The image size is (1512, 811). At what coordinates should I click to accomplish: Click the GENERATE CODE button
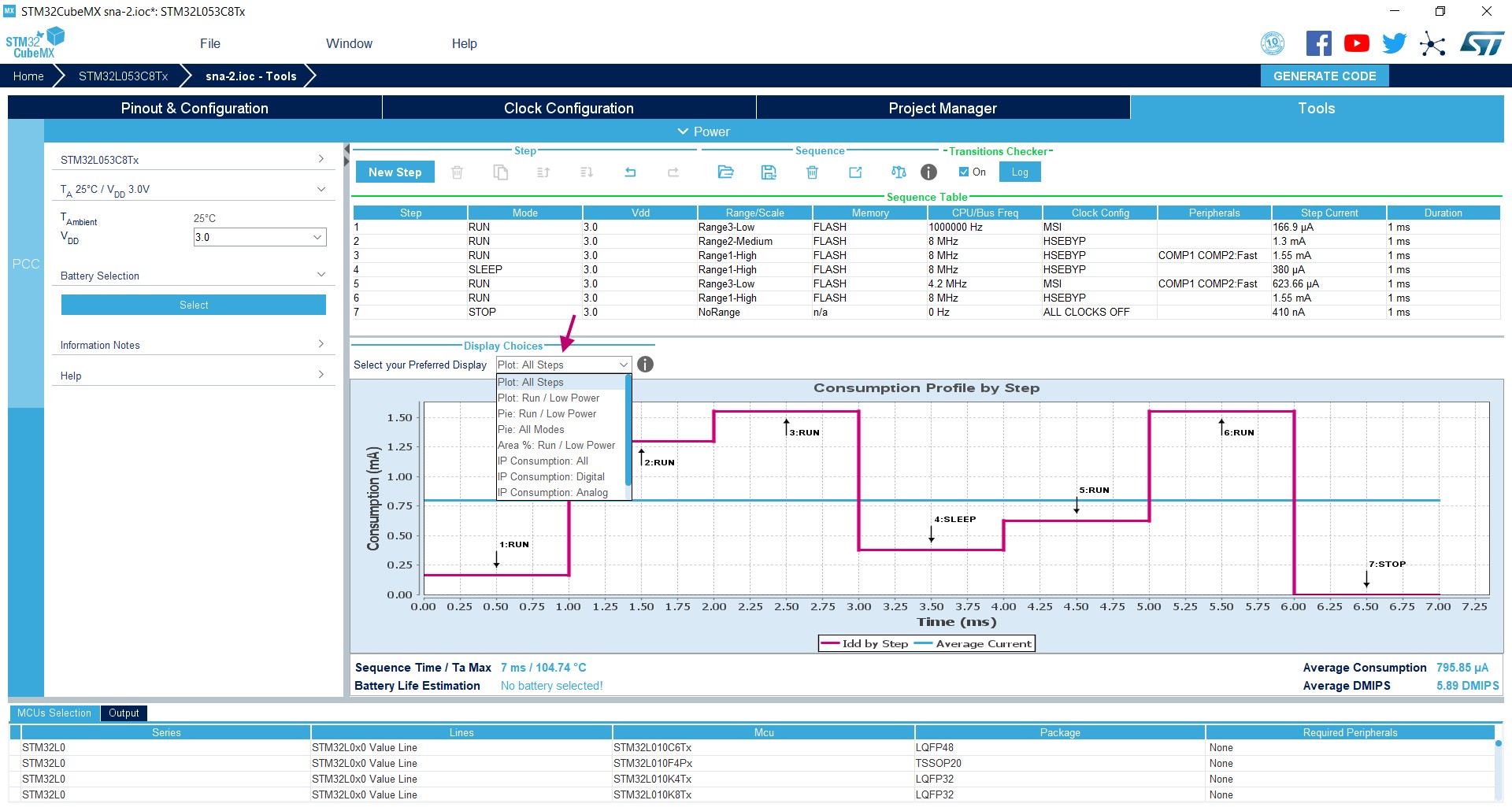pos(1325,76)
